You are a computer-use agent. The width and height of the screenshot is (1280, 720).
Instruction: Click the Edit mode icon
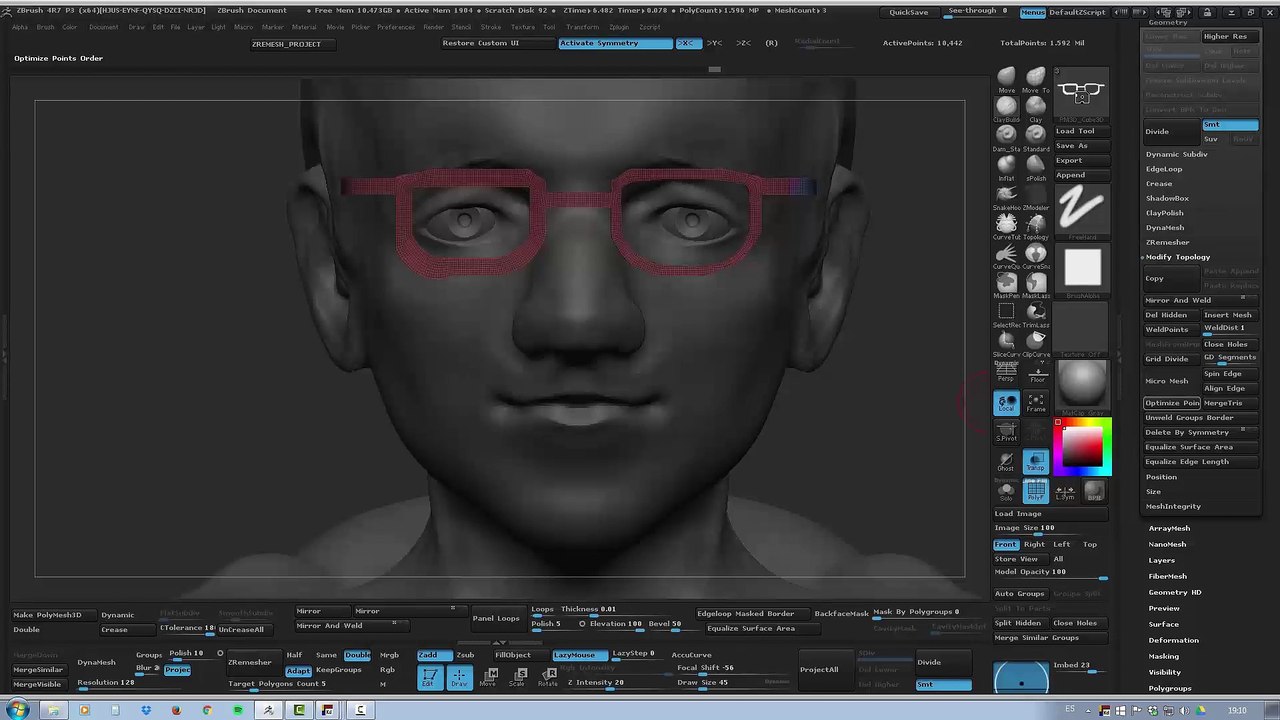click(429, 677)
